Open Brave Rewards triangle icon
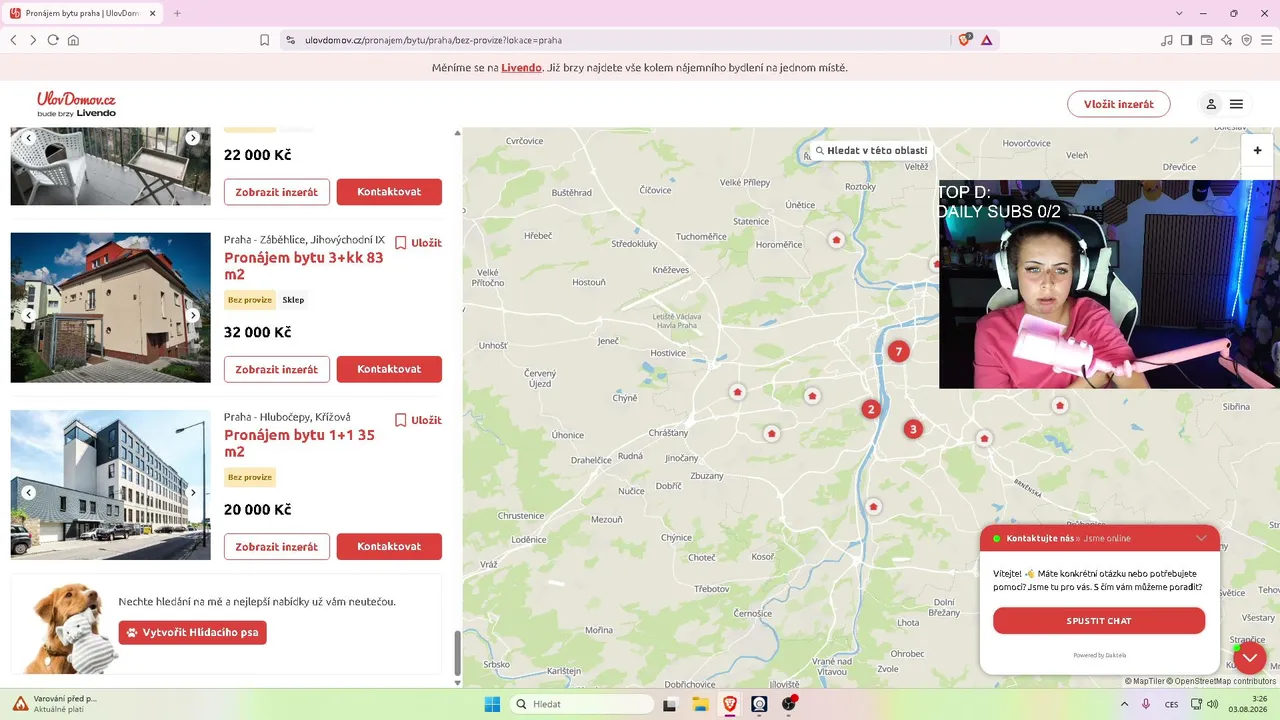This screenshot has height=720, width=1280. tap(986, 40)
